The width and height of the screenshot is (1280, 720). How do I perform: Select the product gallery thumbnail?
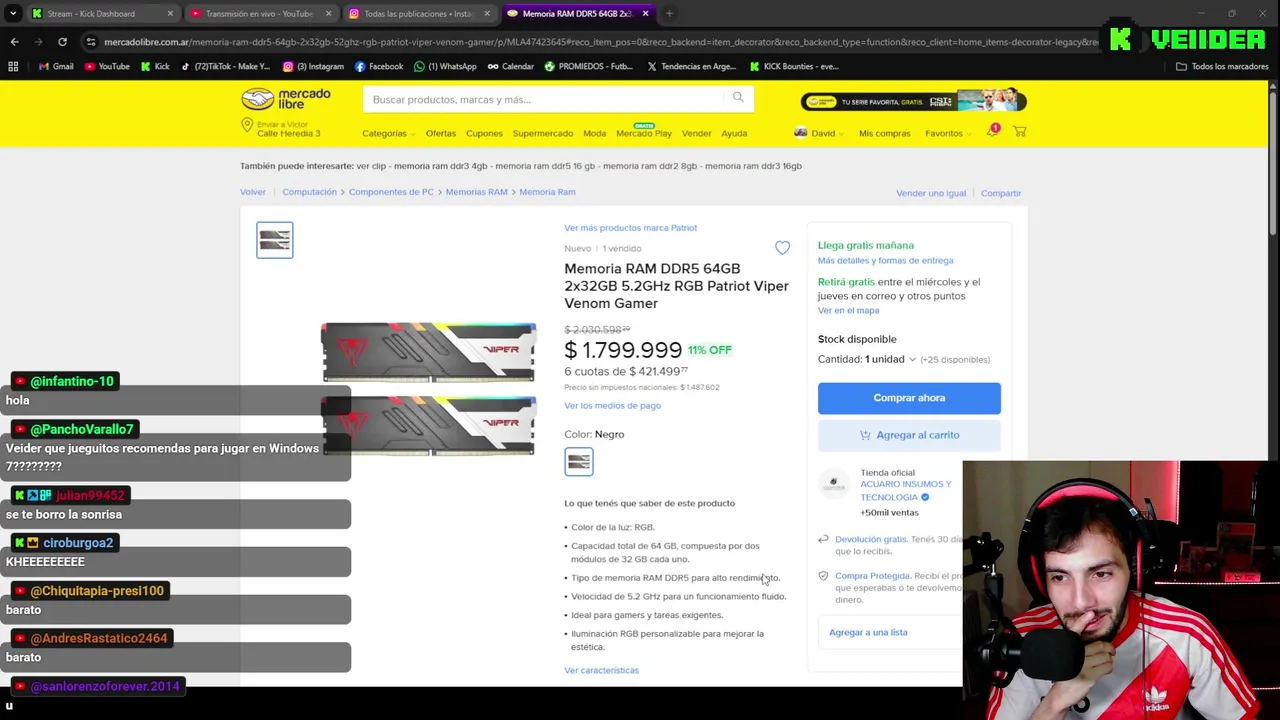point(275,240)
